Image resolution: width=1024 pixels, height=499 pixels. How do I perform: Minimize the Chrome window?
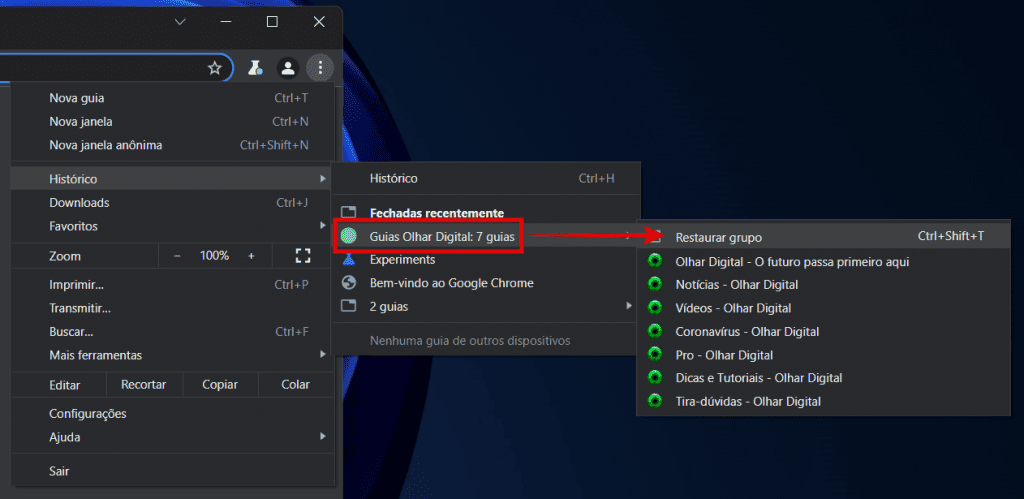226,22
